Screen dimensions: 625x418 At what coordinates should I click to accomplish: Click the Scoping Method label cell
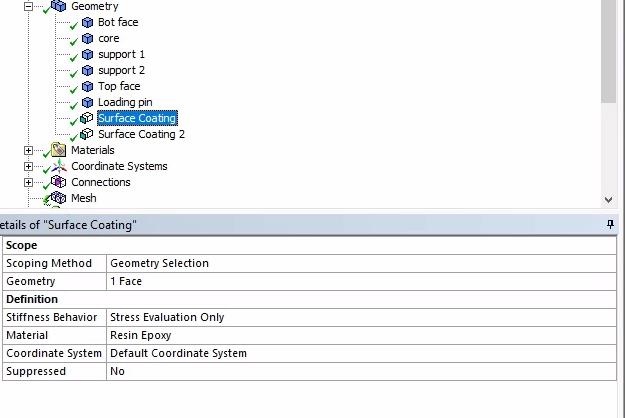(55, 263)
